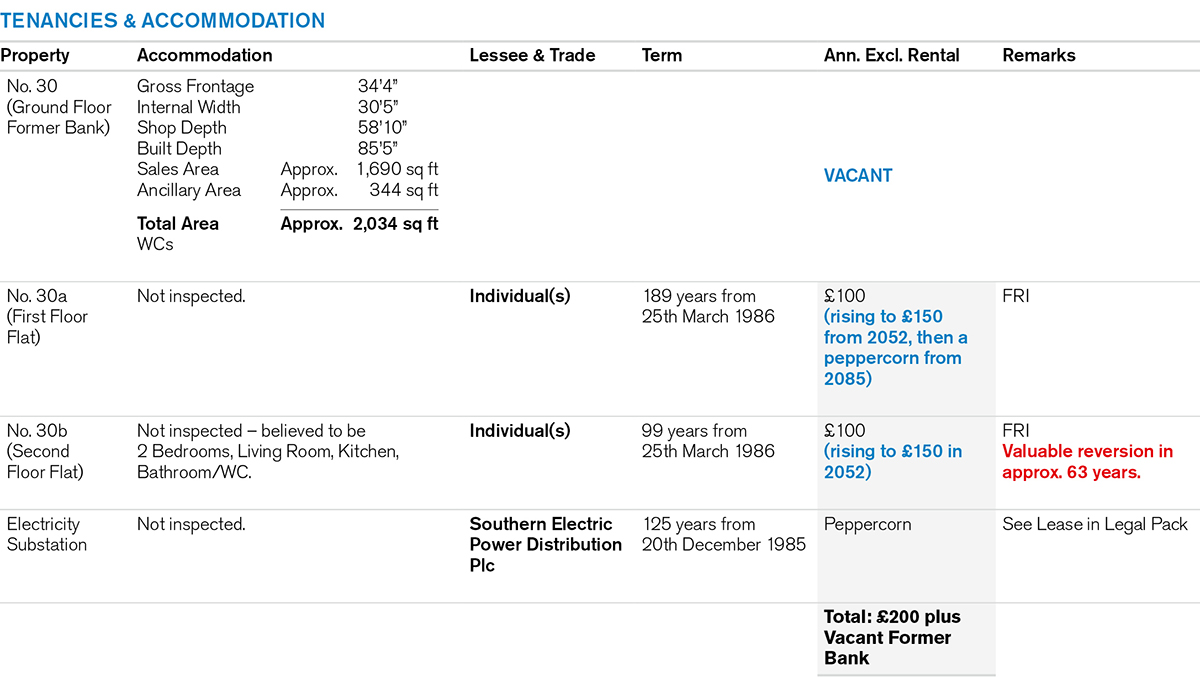This screenshot has width=1200, height=677.
Task: Click the Remarks column header
Action: (1039, 56)
